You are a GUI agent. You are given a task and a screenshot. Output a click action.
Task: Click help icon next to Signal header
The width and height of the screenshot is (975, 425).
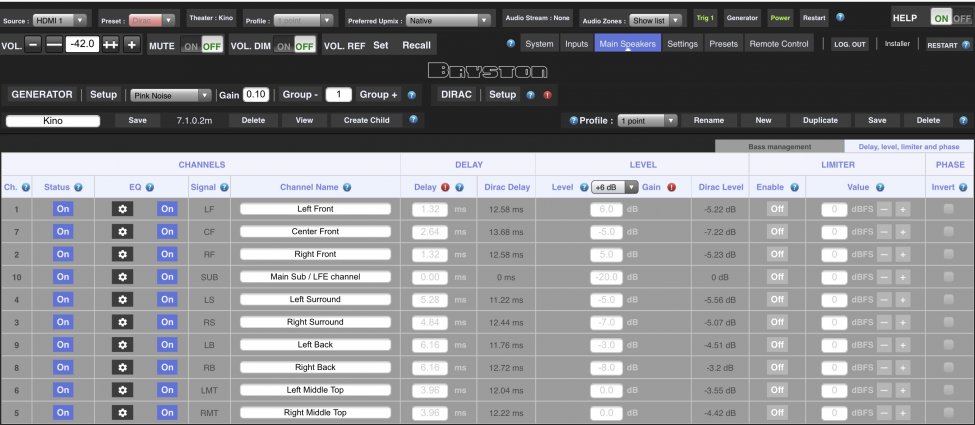(x=224, y=187)
